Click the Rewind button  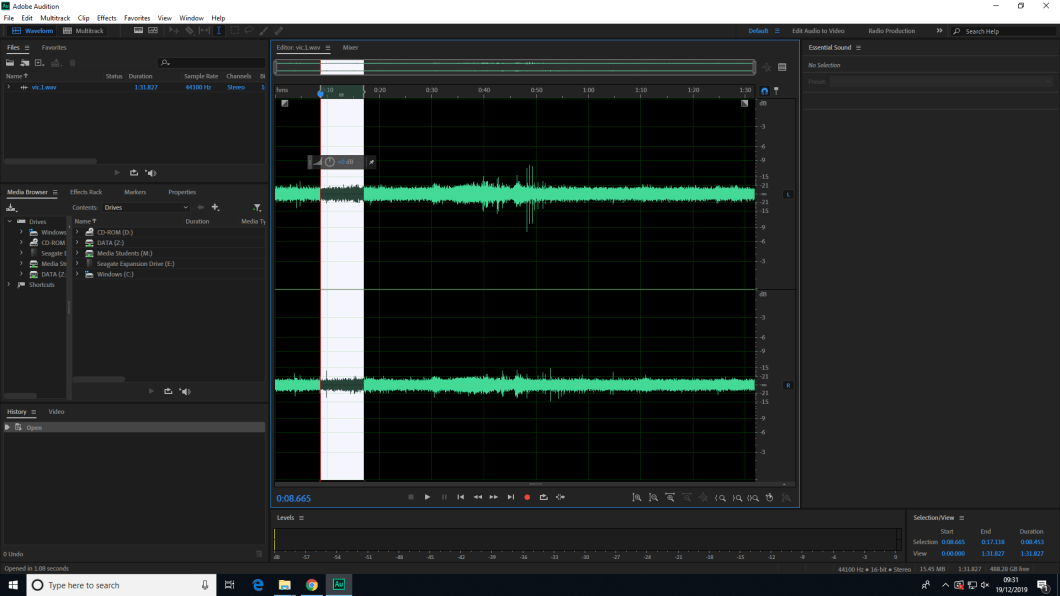coord(478,497)
